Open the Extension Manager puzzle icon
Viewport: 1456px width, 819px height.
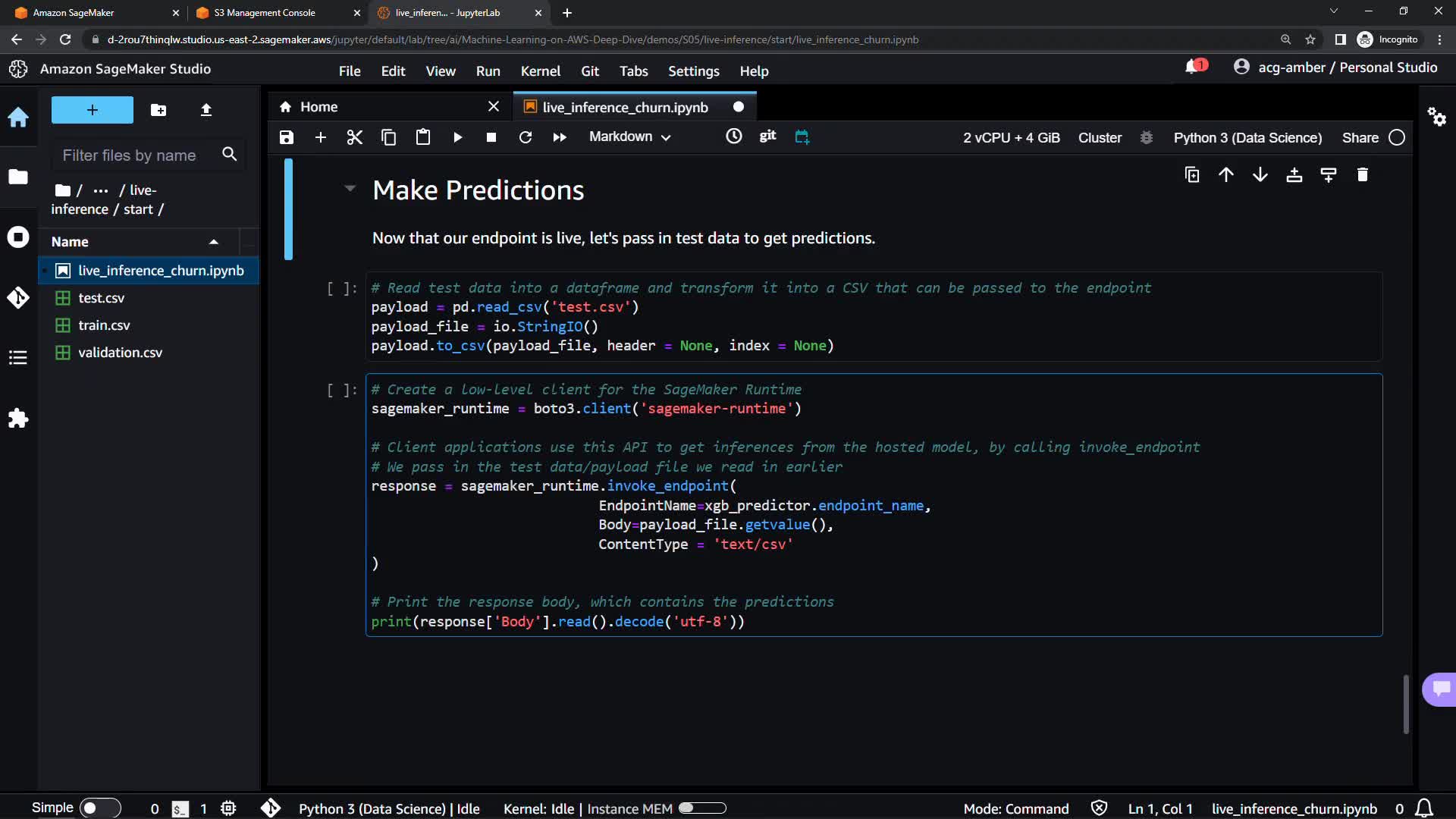(18, 418)
